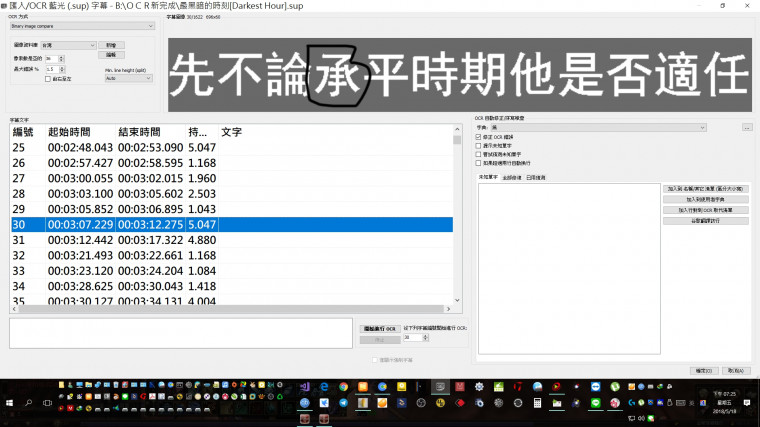Select subtitle row 29 with duration 1.043
760x427 pixels.
tap(232, 209)
